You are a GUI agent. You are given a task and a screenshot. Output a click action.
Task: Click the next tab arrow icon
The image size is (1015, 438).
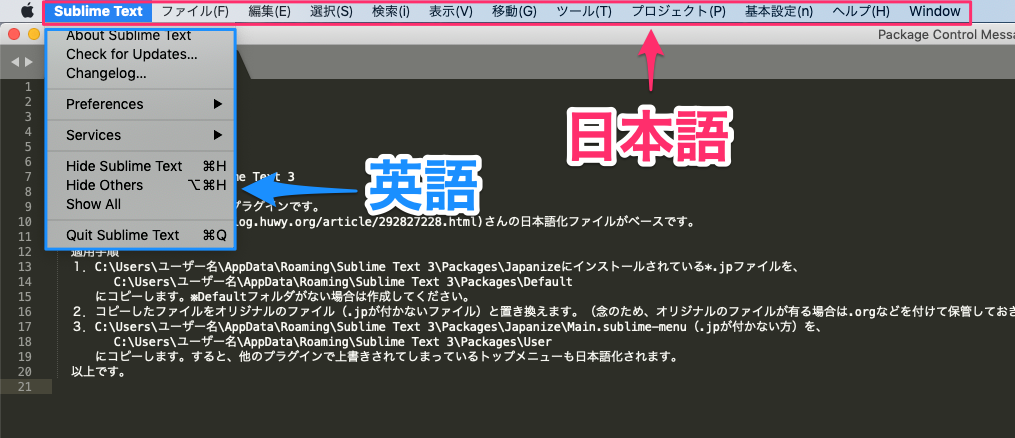pyautogui.click(x=28, y=62)
